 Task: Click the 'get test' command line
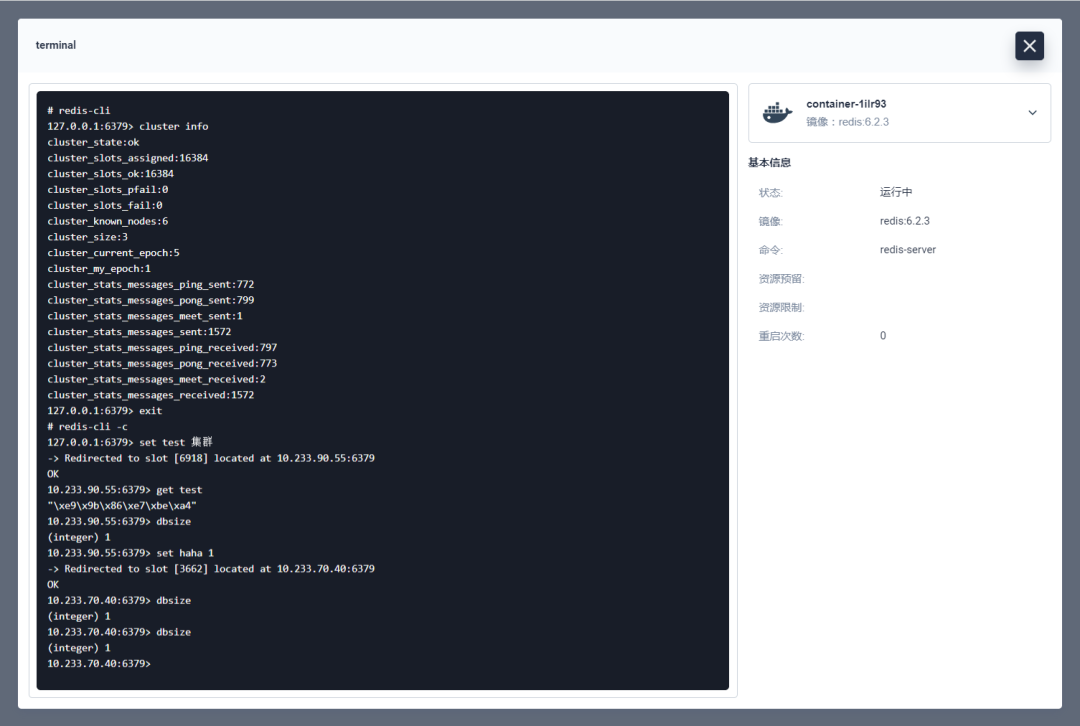tap(125, 490)
